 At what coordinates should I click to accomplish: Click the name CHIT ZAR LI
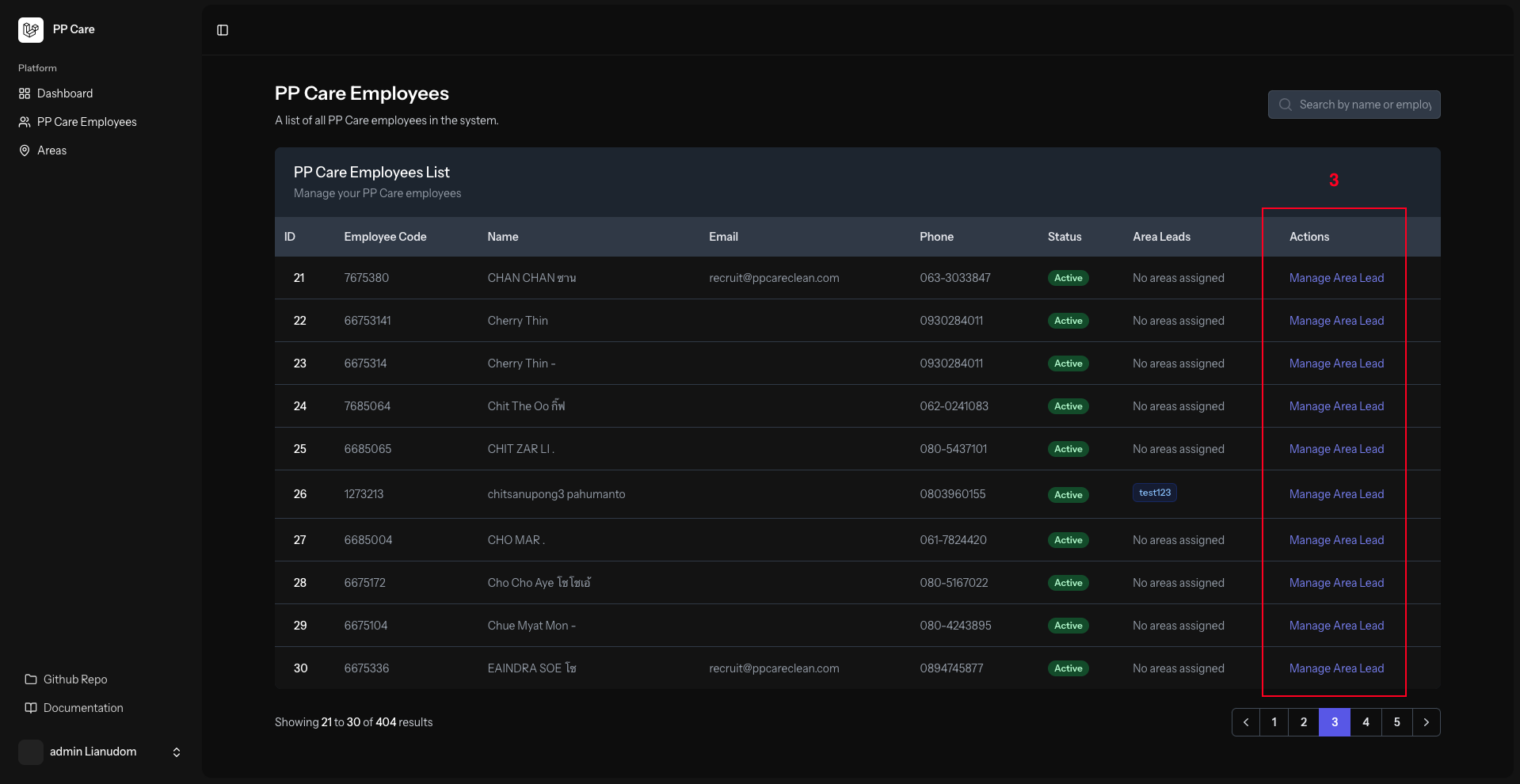(x=521, y=449)
